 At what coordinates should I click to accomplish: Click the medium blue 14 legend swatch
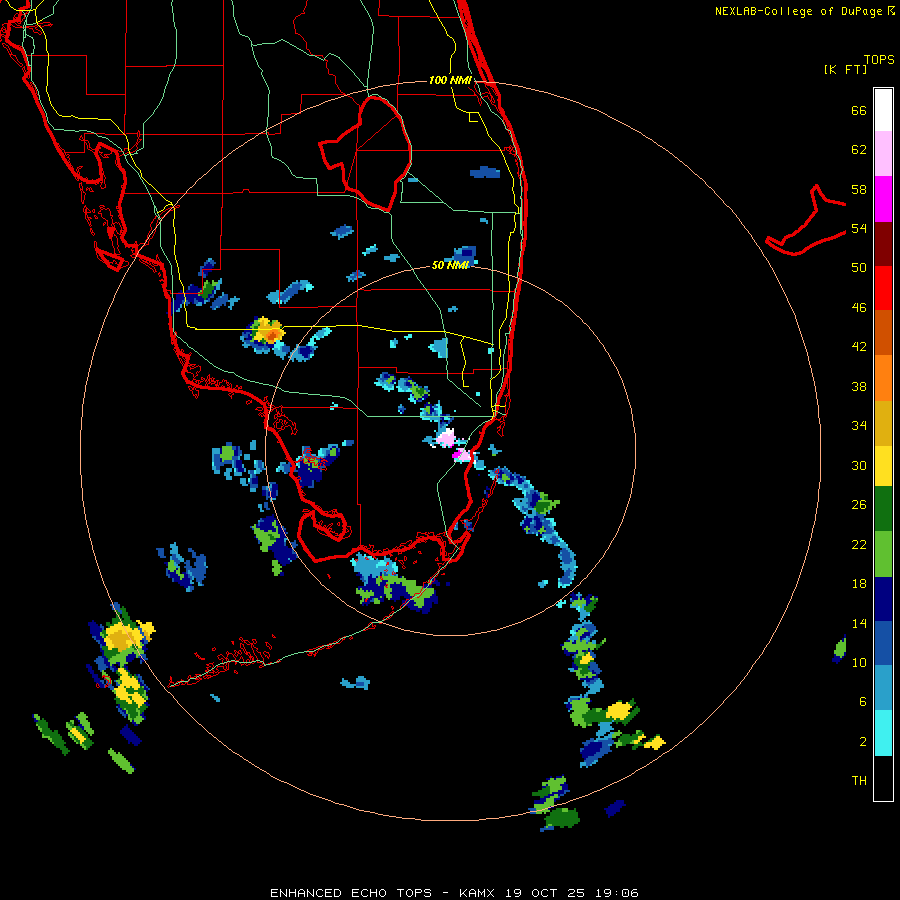pyautogui.click(x=883, y=643)
